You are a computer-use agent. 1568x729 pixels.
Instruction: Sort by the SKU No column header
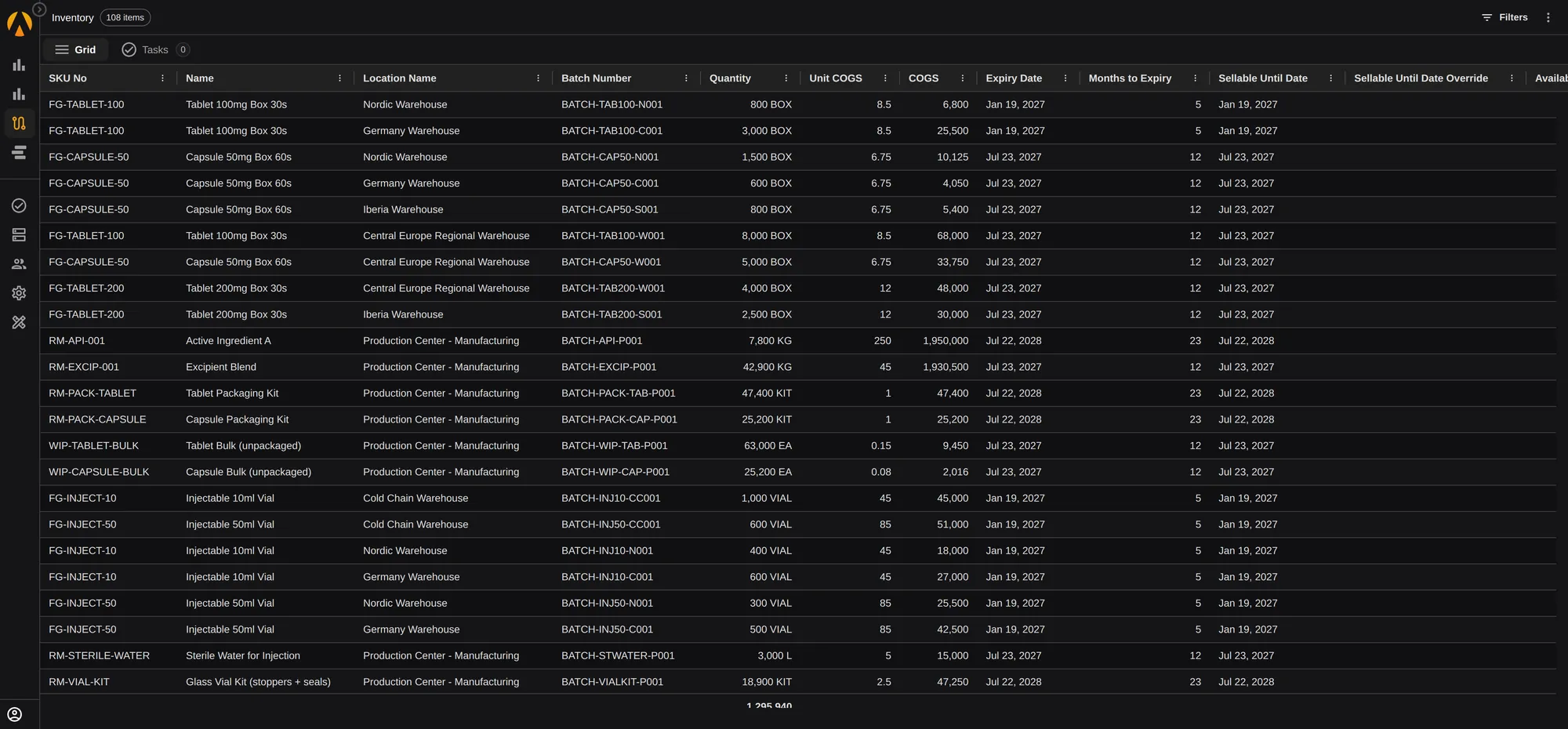tap(67, 78)
